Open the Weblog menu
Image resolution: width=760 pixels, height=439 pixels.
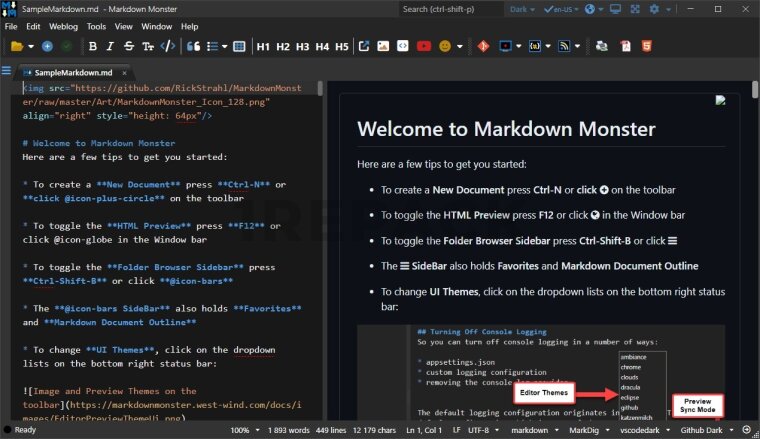click(x=63, y=26)
